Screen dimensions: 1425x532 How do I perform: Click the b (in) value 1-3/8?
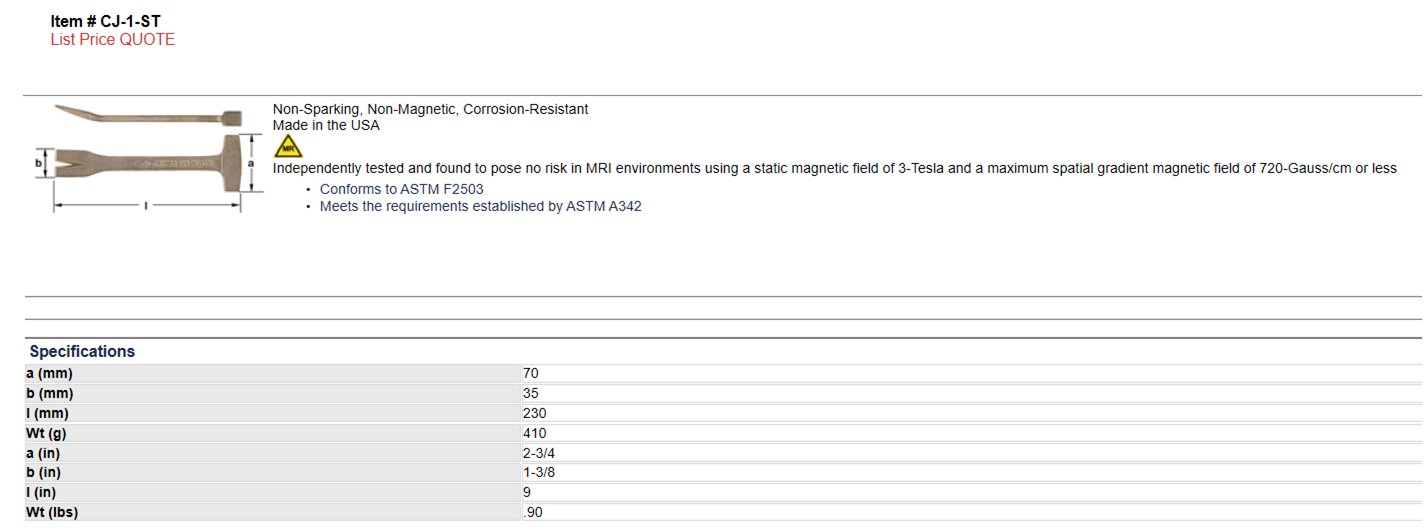[539, 472]
